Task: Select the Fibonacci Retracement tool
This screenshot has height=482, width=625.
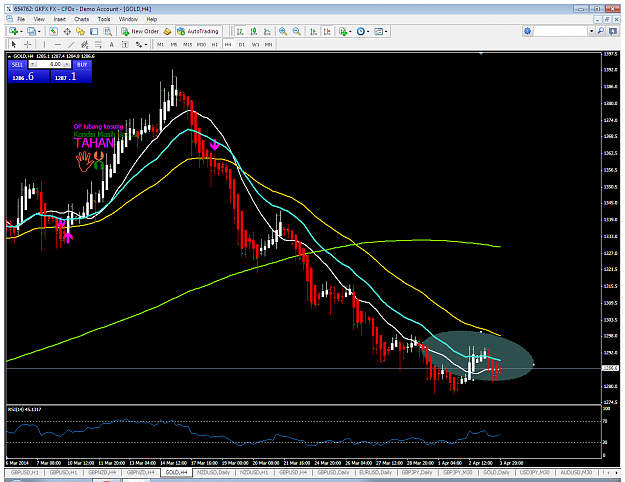Action: click(98, 45)
